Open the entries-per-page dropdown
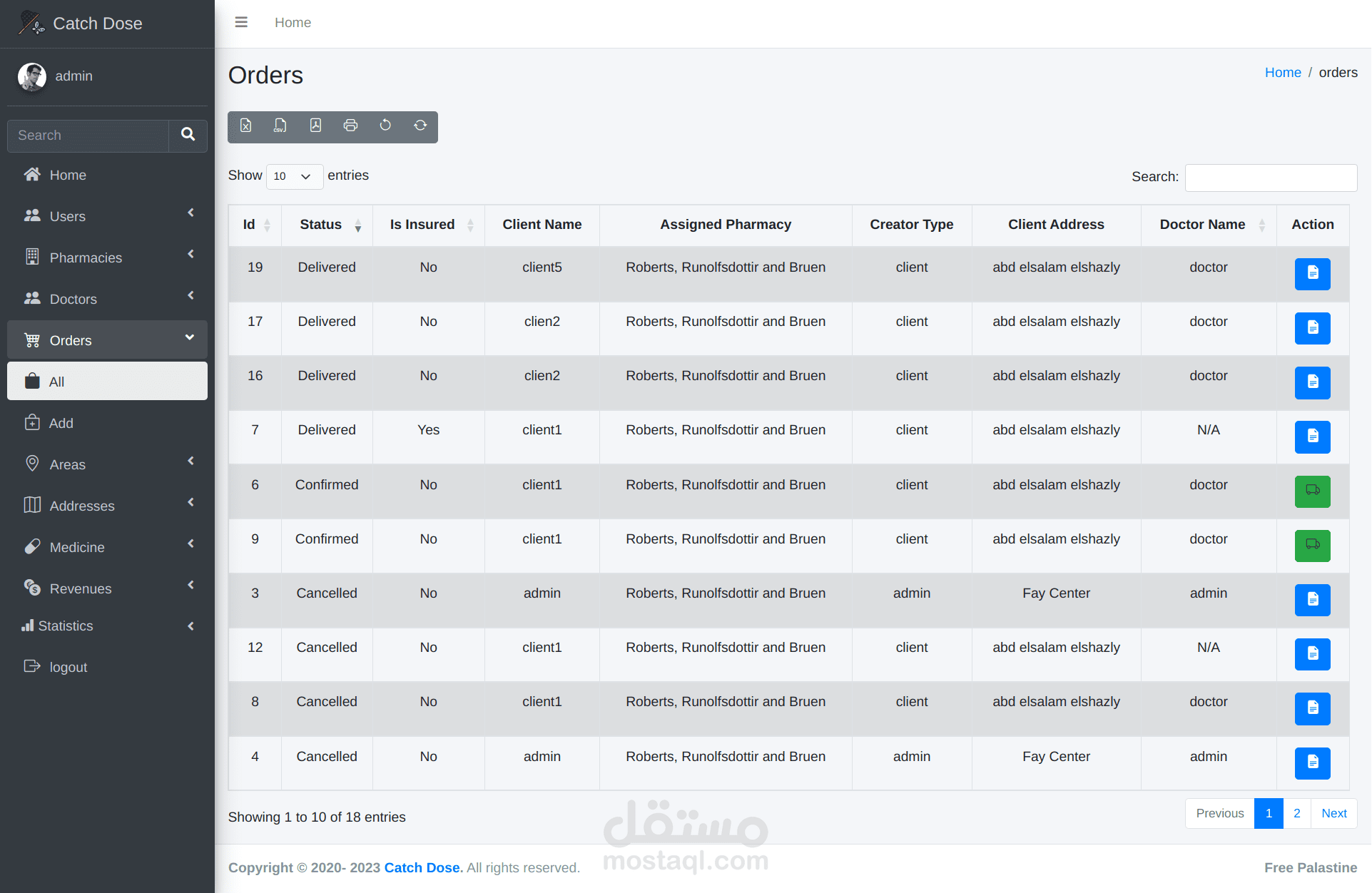 click(x=294, y=176)
